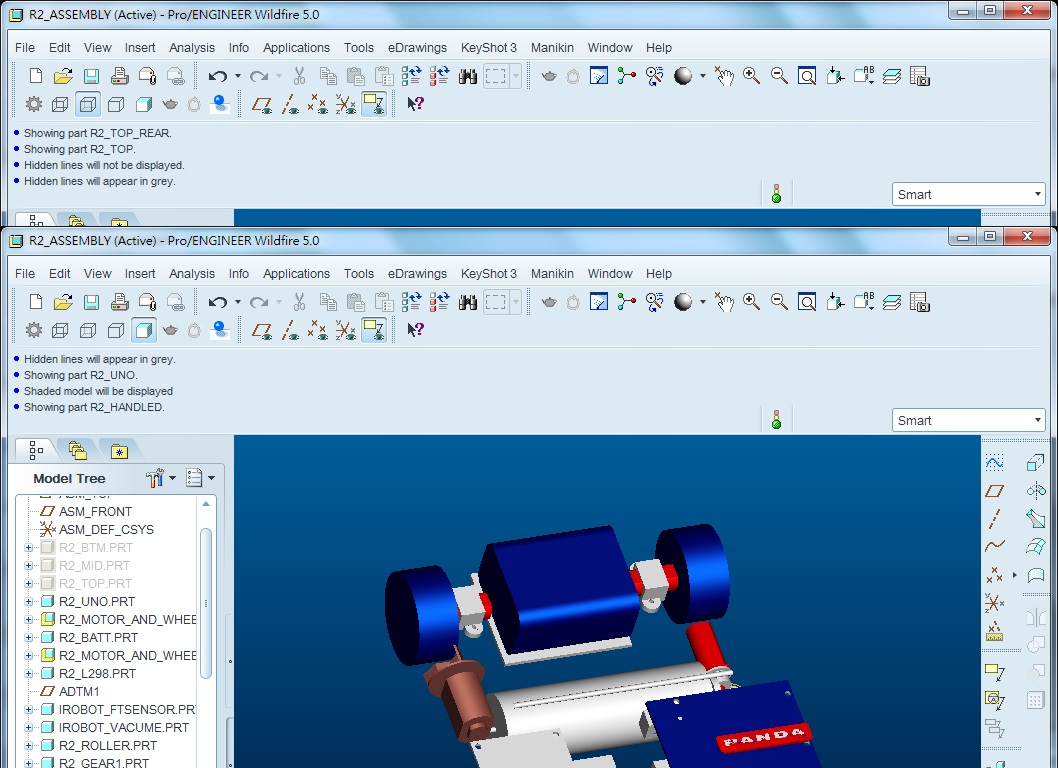Click the context help arrow in the front window

pyautogui.click(x=415, y=330)
